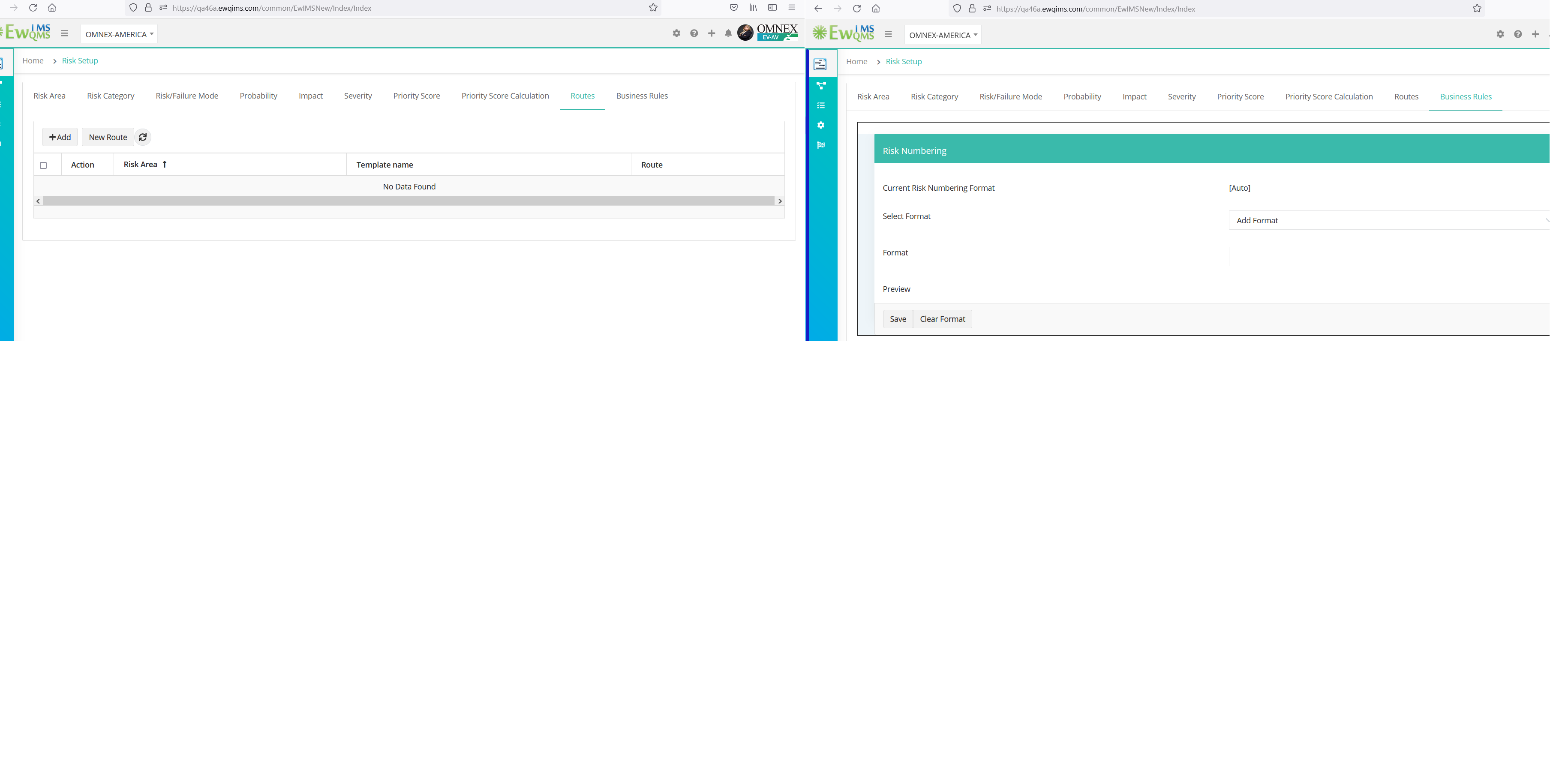Image resolution: width=1568 pixels, height=774 pixels.
Task: Save the risk numbering format
Action: click(x=898, y=319)
